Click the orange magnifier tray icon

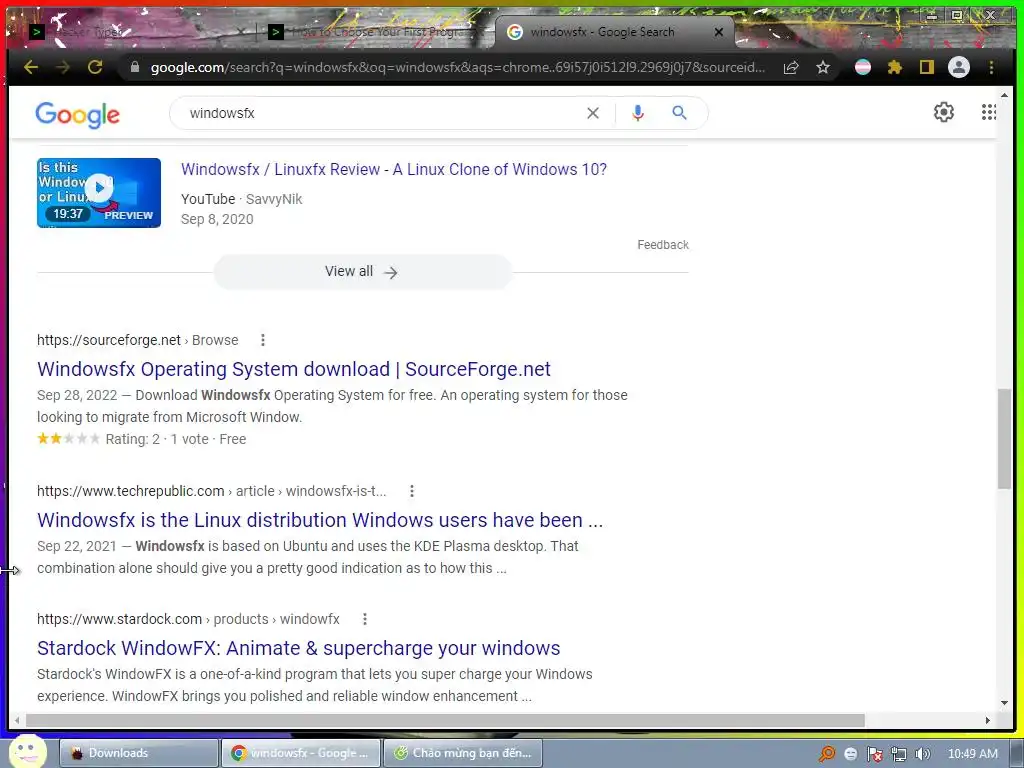(827, 754)
